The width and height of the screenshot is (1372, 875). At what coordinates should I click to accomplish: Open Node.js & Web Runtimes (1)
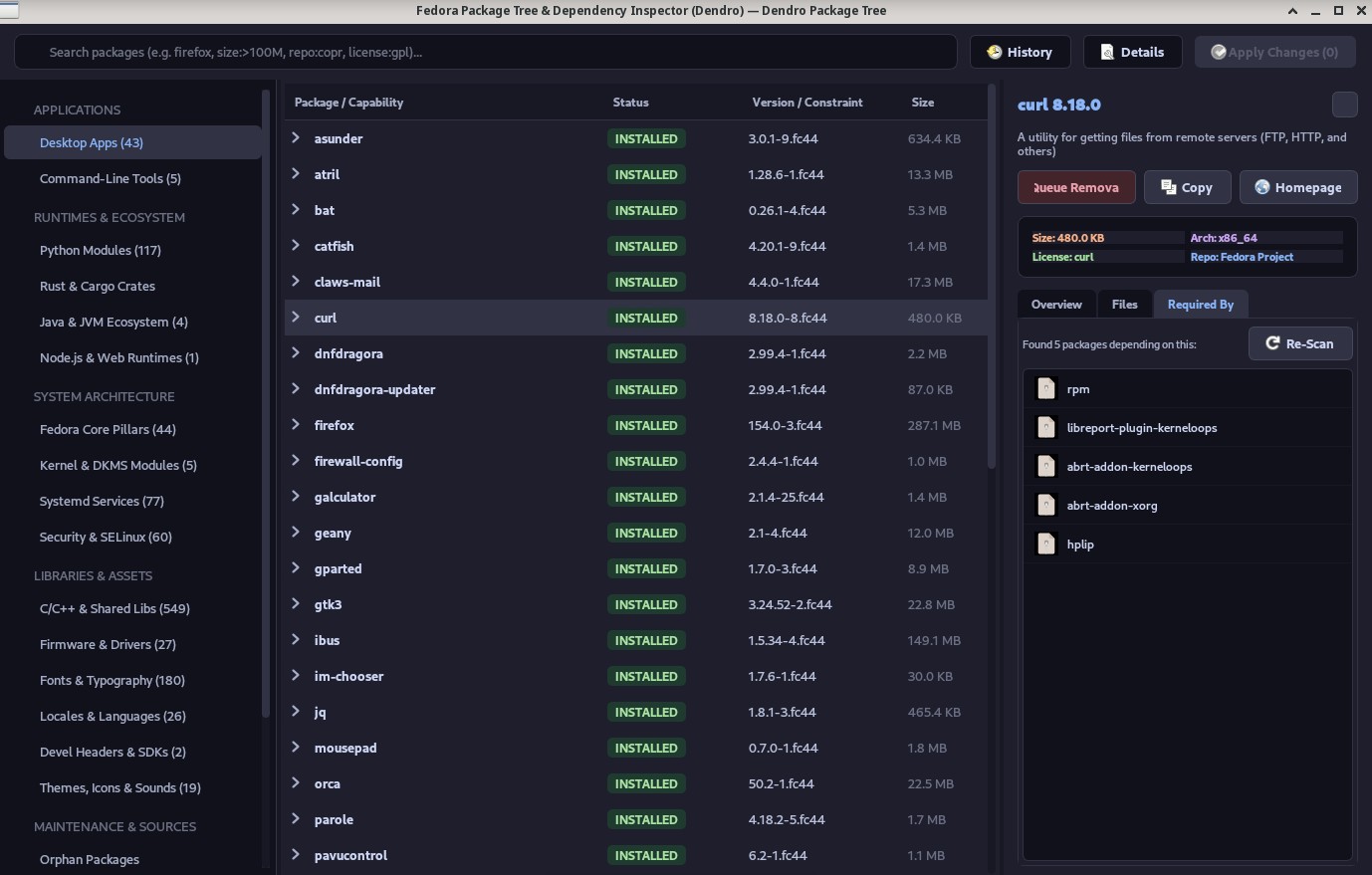pos(132,357)
